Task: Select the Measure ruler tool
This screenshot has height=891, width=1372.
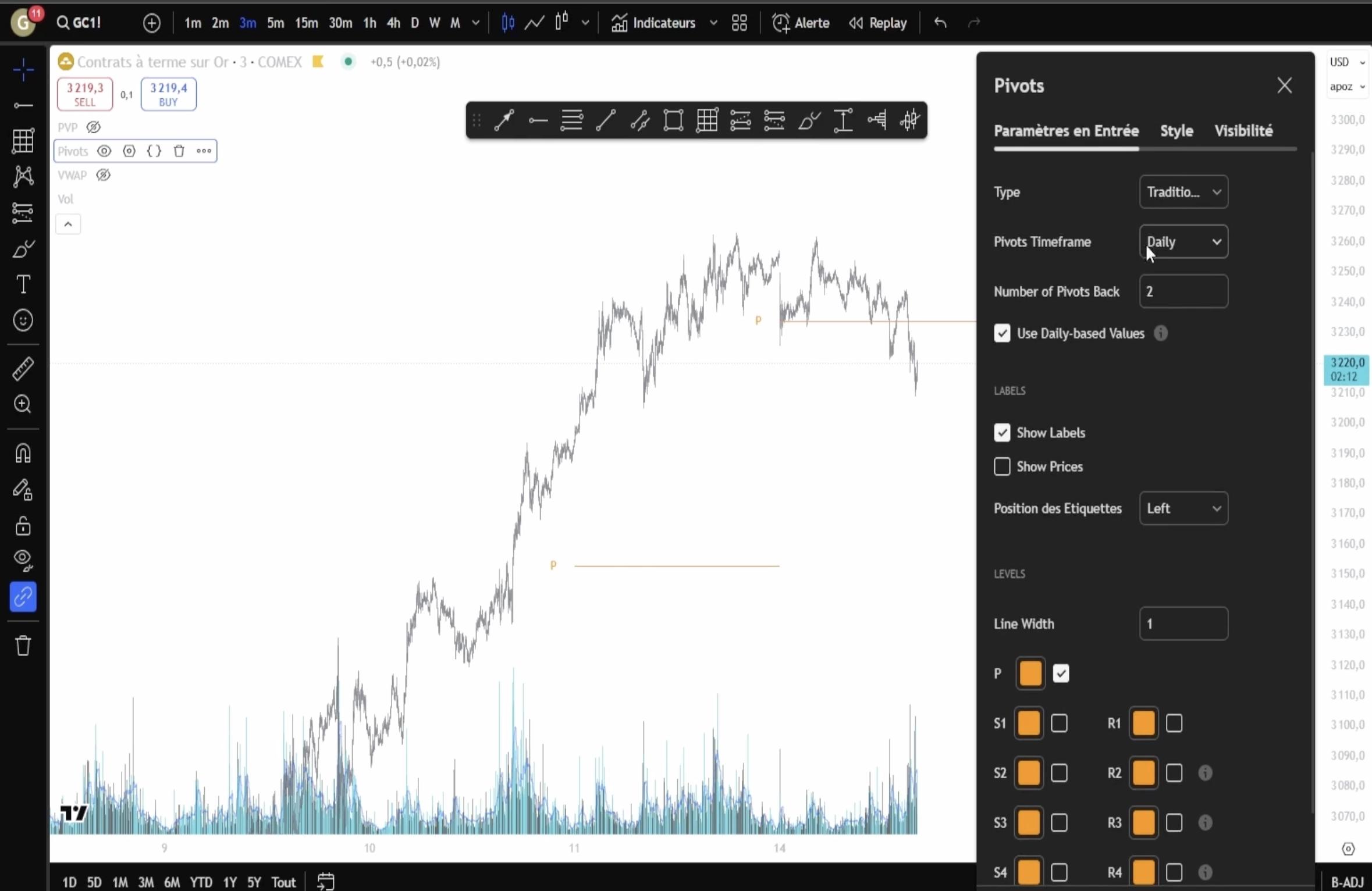Action: pos(23,369)
